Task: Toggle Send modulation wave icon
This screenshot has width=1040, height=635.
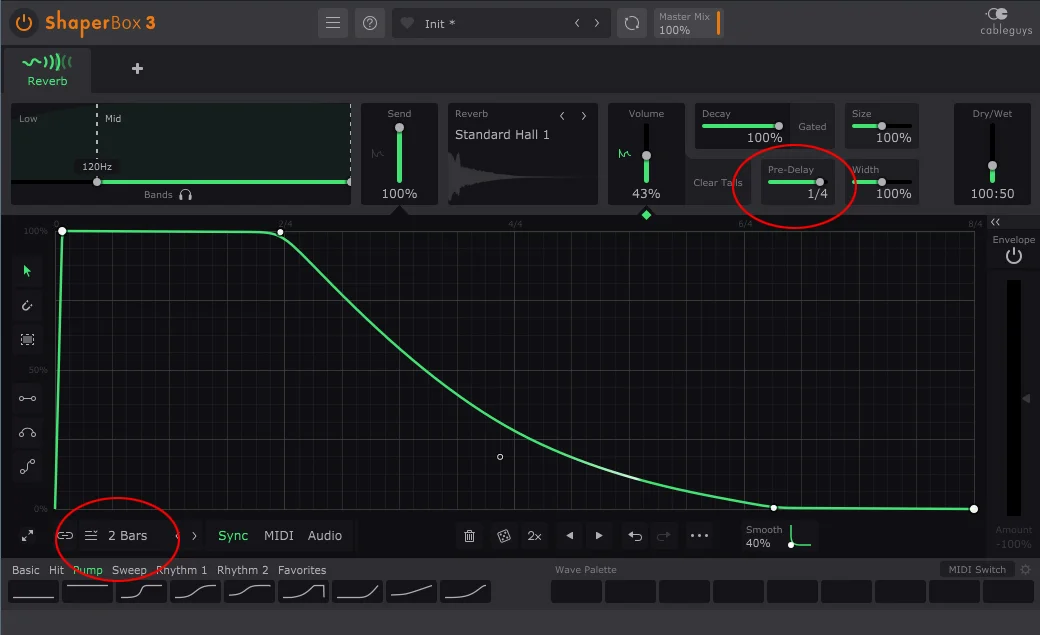Action: pos(377,154)
